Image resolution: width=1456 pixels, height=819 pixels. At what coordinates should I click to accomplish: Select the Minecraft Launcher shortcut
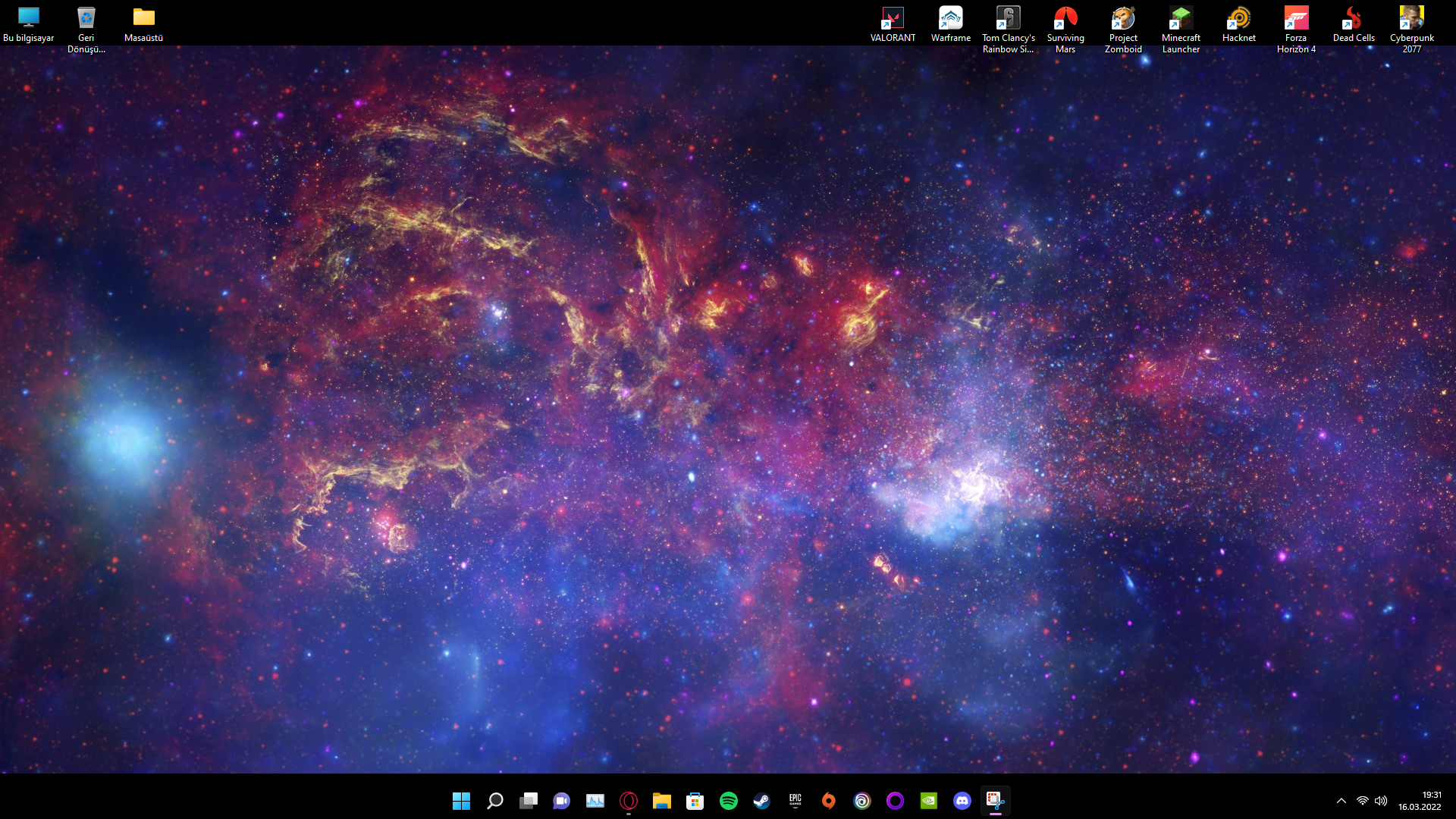pyautogui.click(x=1181, y=30)
